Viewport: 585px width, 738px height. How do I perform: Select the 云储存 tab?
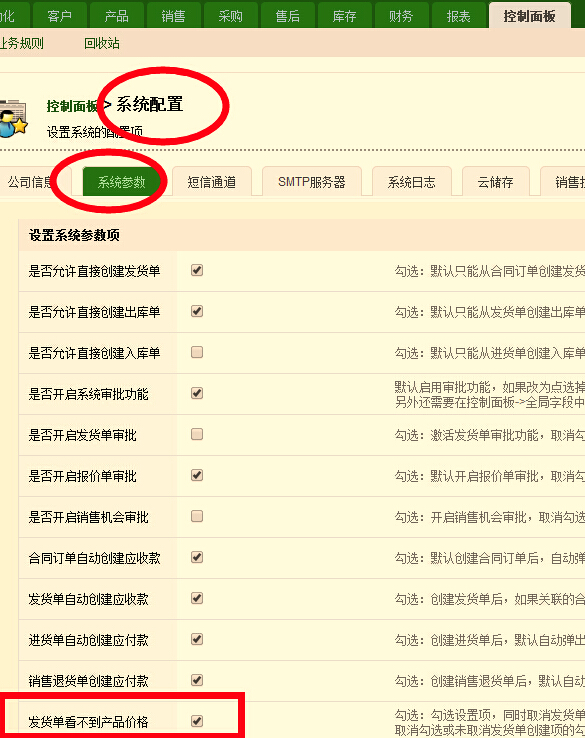[x=496, y=181]
